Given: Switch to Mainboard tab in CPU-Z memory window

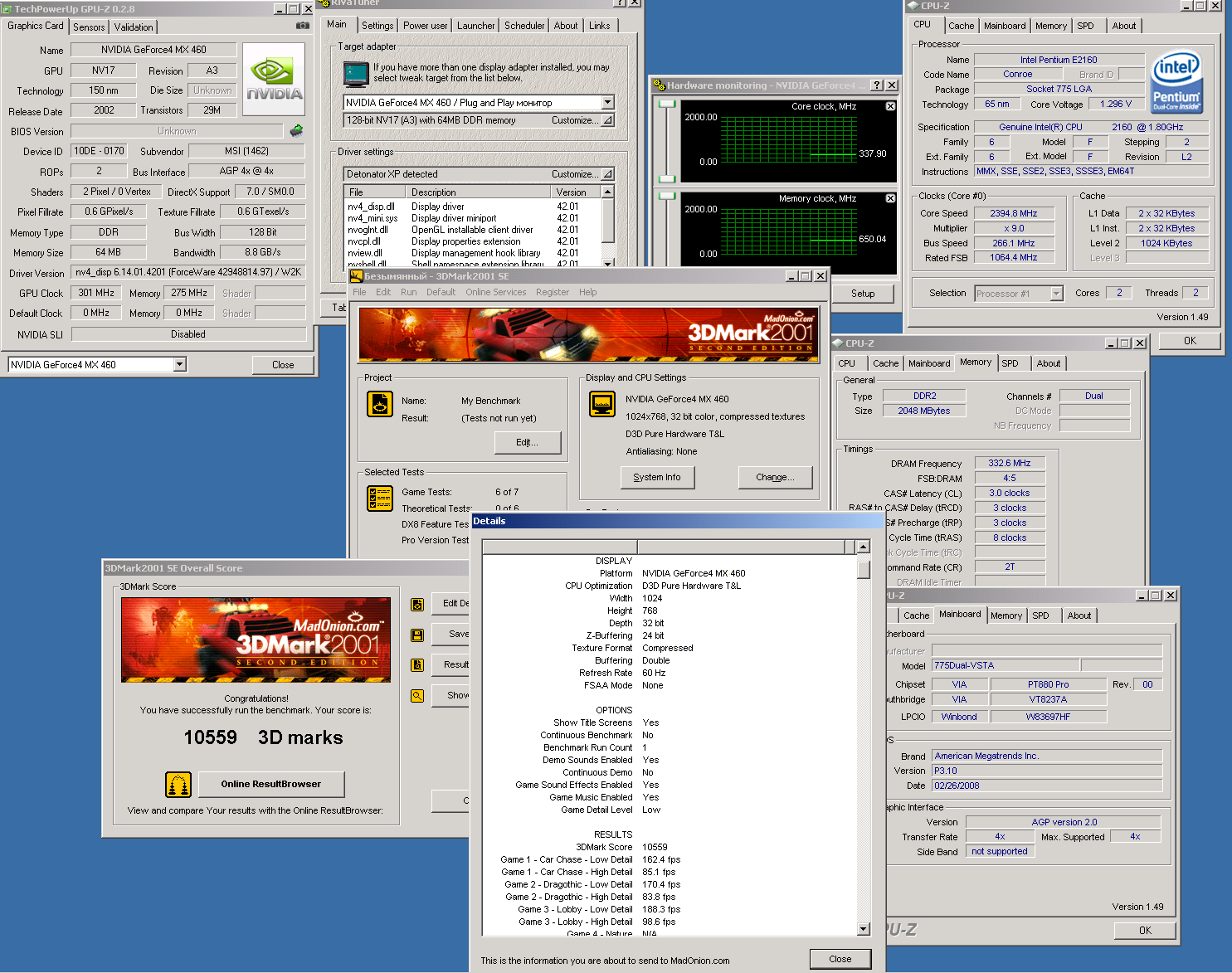Looking at the screenshot, I should (929, 363).
